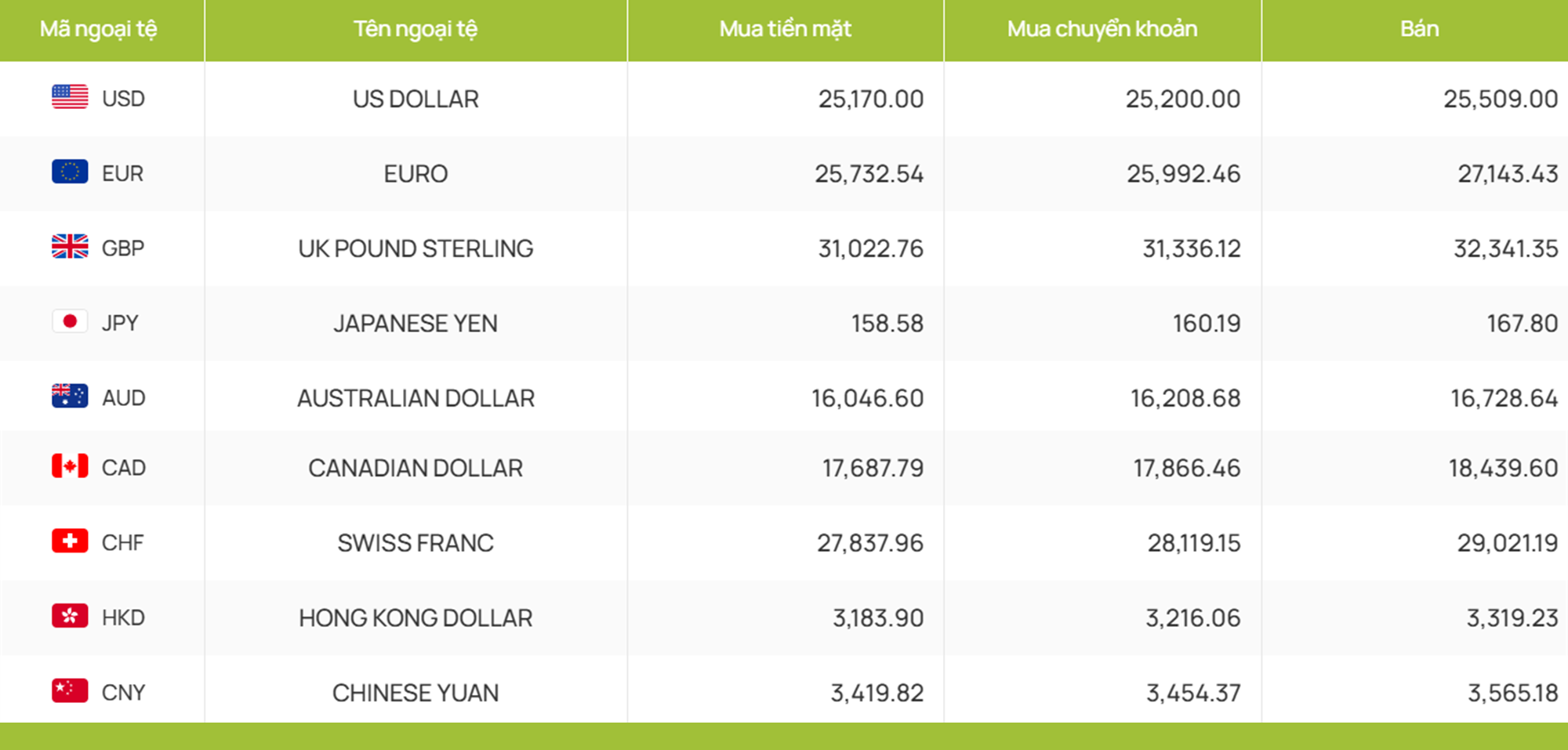Select the Australian flag icon
This screenshot has height=750, width=1568.
pos(70,396)
